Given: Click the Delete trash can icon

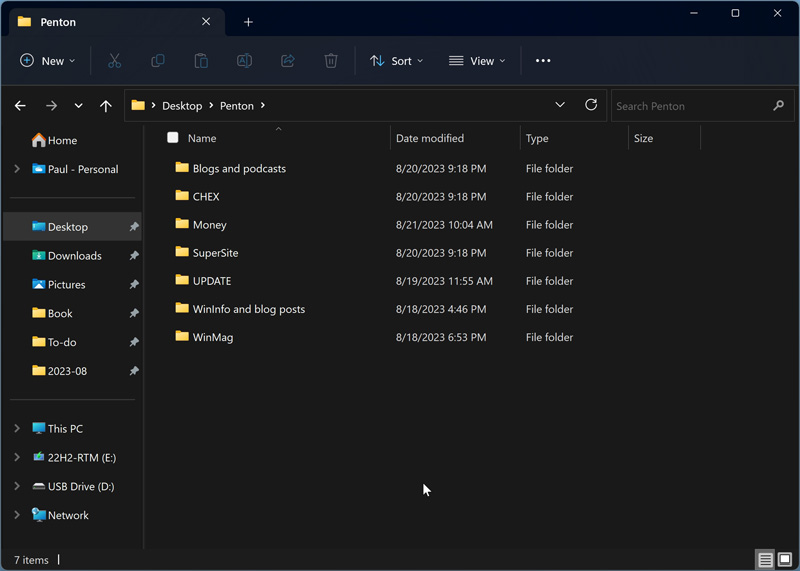Looking at the screenshot, I should (331, 61).
